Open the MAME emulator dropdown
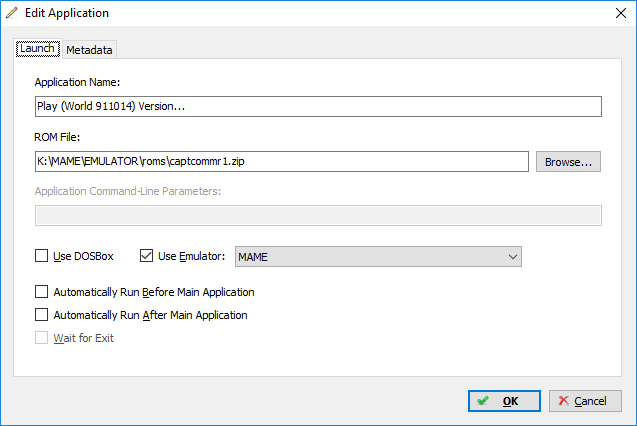The height and width of the screenshot is (426, 637). (x=378, y=257)
